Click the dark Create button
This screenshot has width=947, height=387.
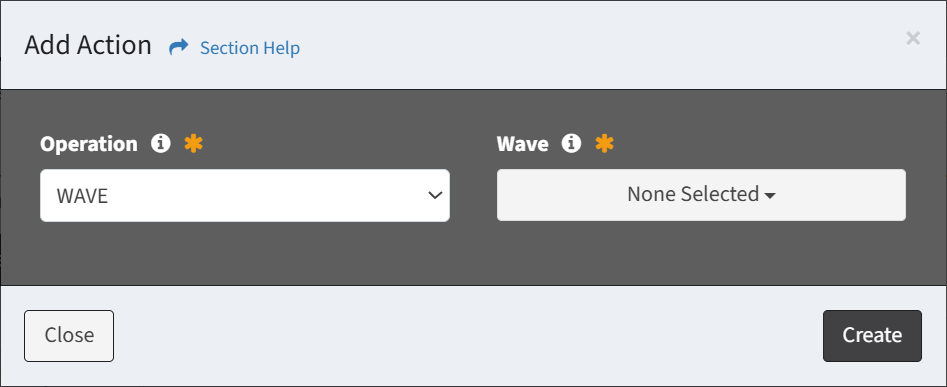coord(872,336)
